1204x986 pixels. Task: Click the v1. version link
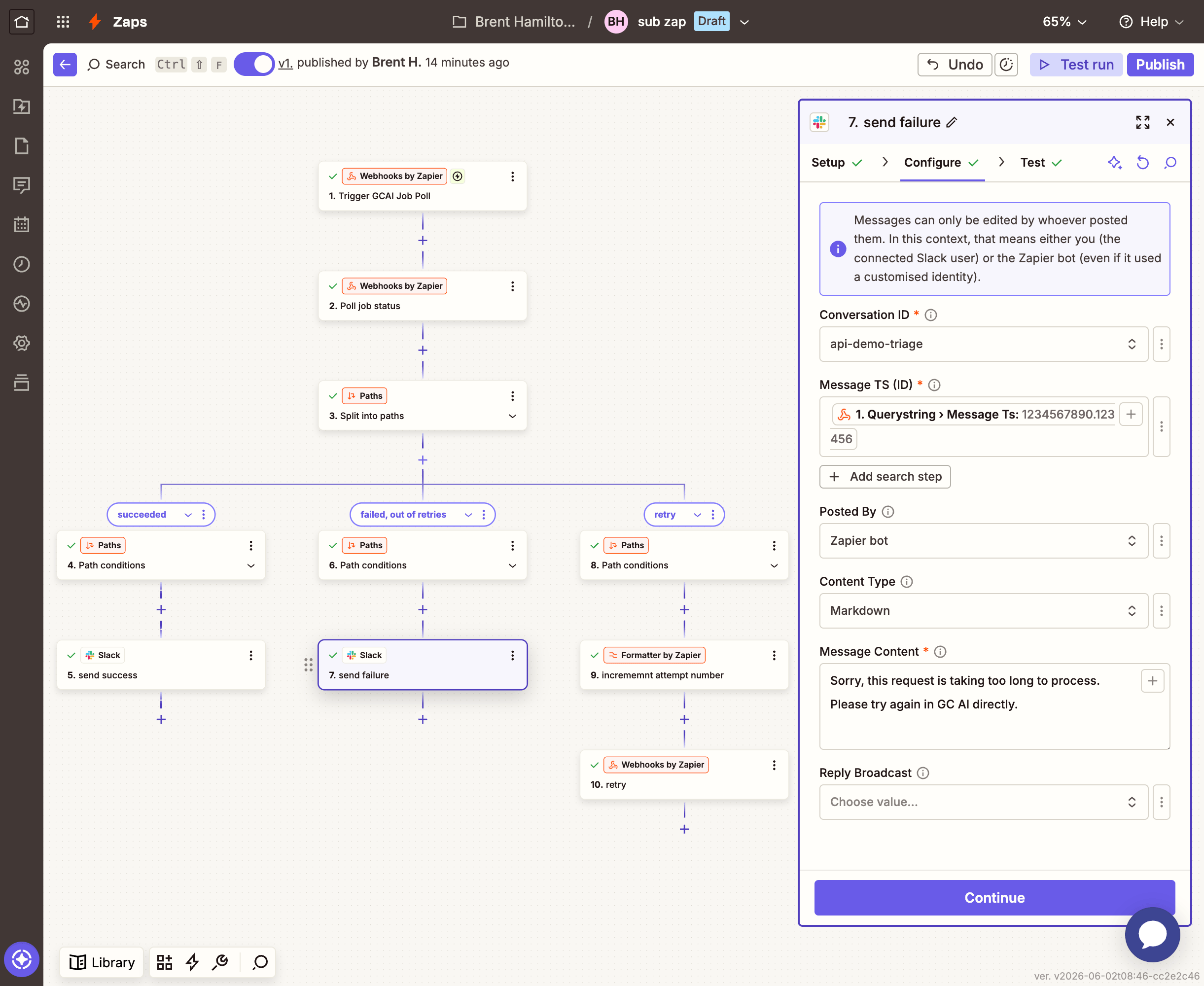285,63
